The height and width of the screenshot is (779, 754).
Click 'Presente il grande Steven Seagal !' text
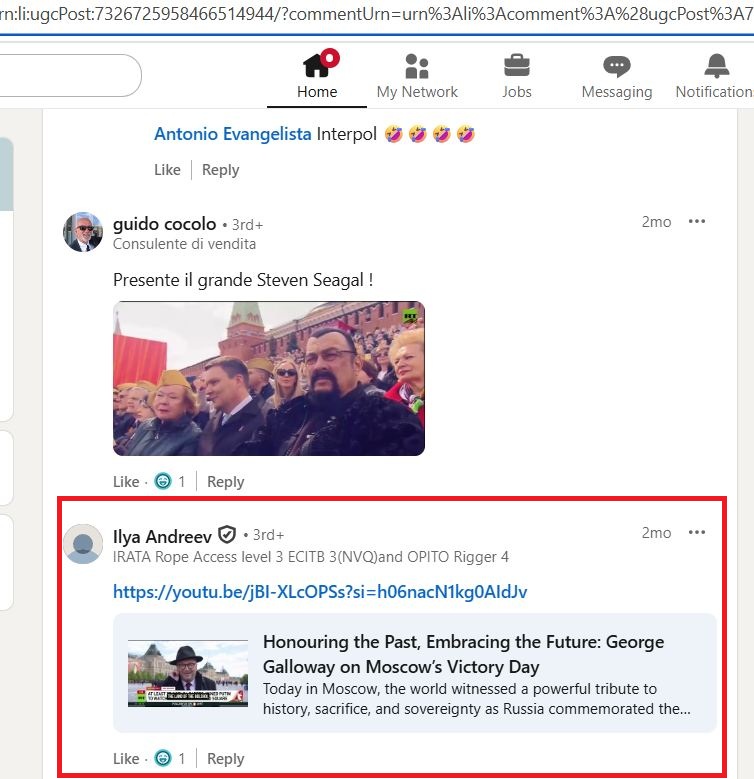243,280
